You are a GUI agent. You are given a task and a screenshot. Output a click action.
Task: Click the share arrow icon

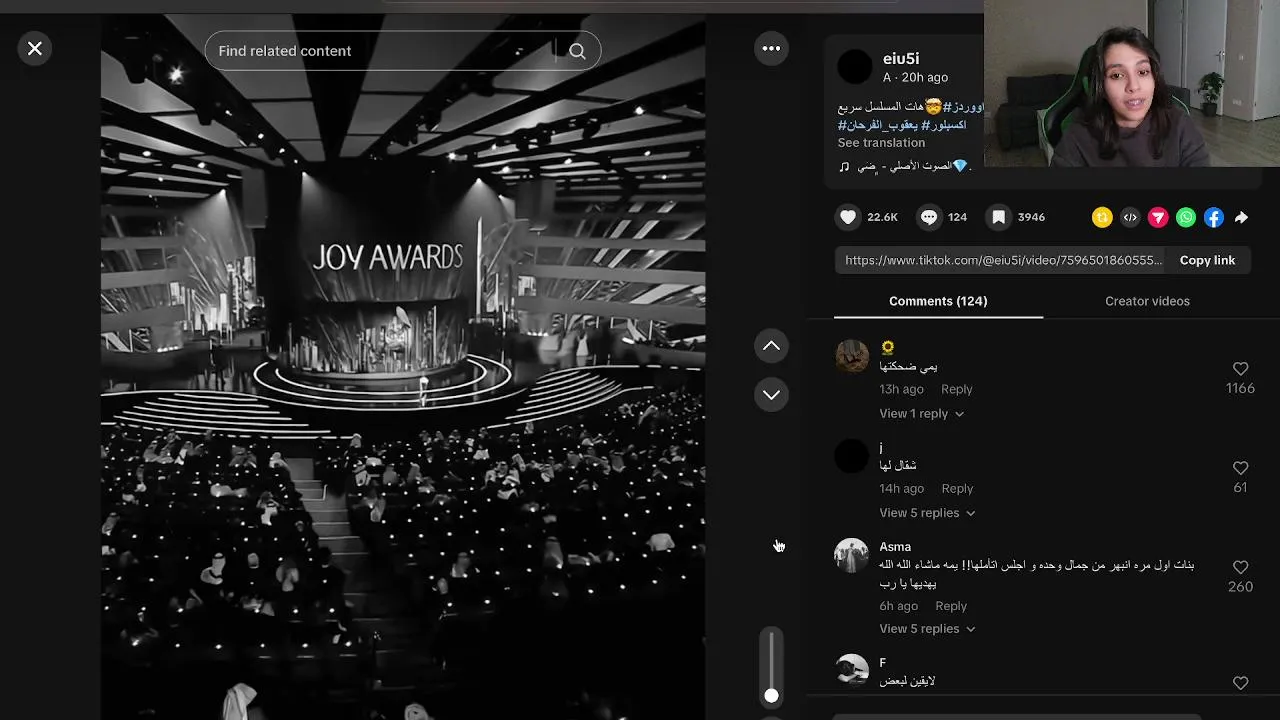(x=1241, y=217)
